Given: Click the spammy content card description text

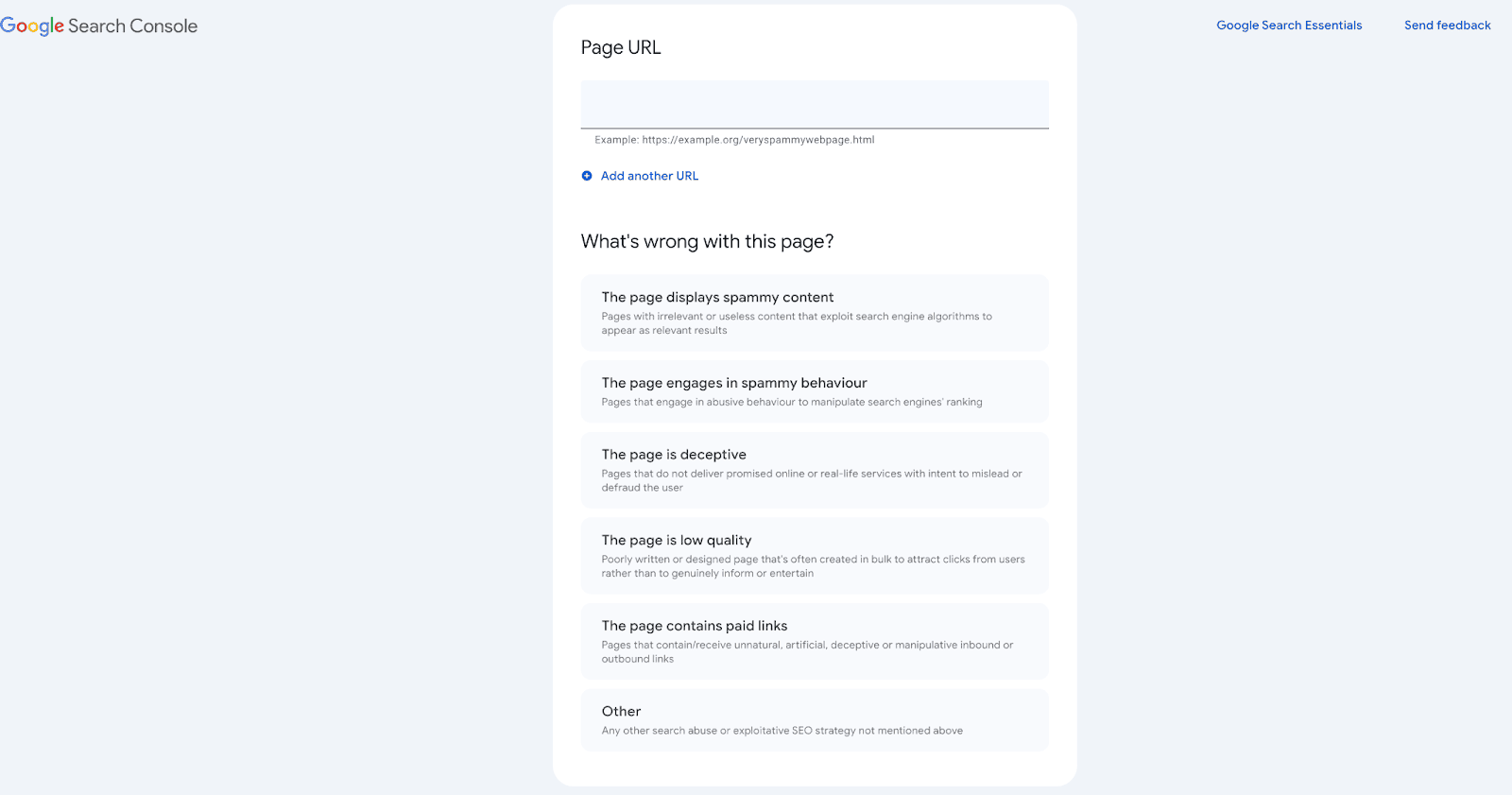Looking at the screenshot, I should point(797,322).
